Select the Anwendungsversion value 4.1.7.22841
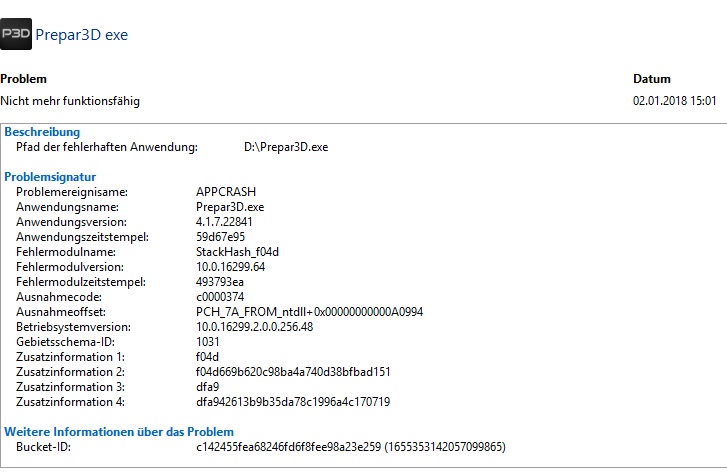This screenshot has height=472, width=727. (224, 222)
